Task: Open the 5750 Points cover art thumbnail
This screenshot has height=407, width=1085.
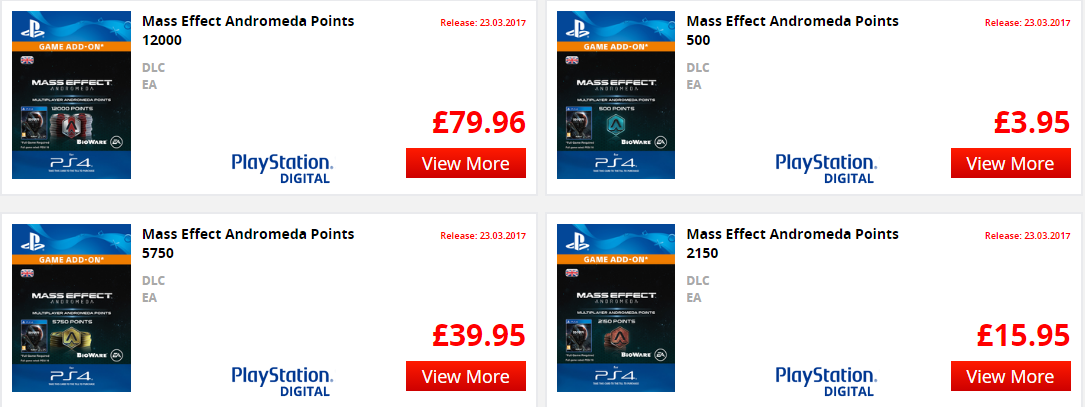Action: (x=71, y=309)
